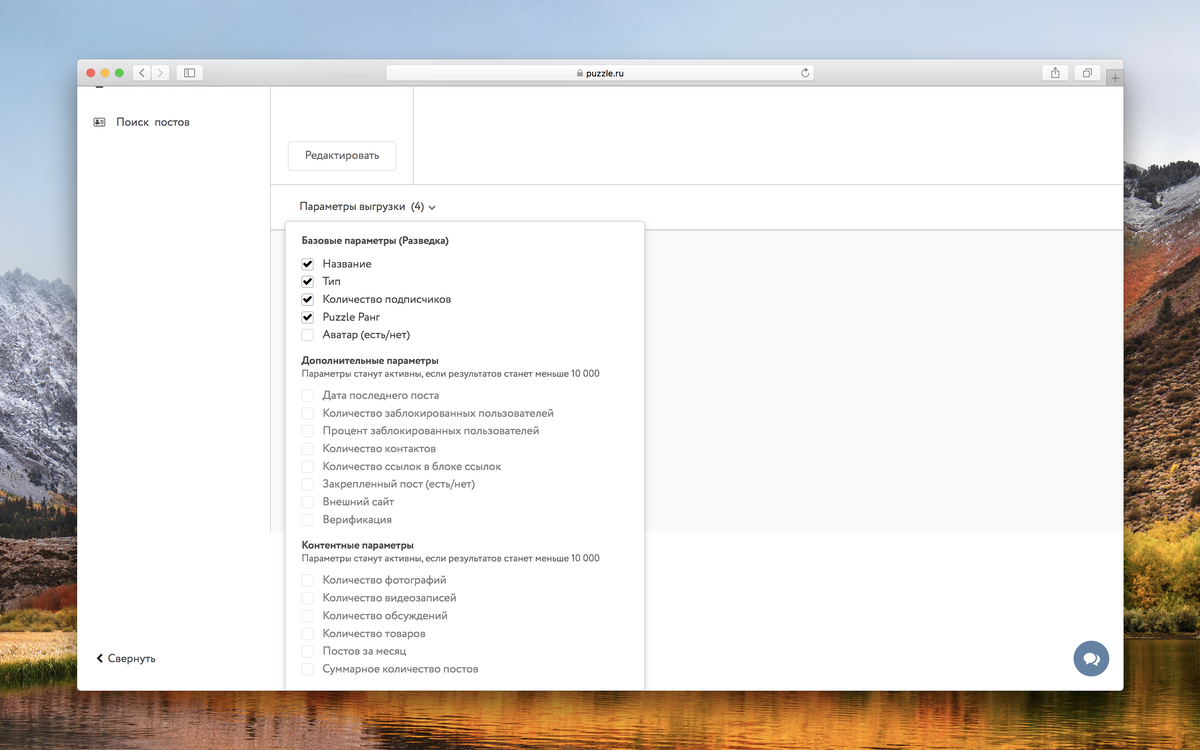Add new tab with plus button
The image size is (1200, 750).
pos(1115,78)
